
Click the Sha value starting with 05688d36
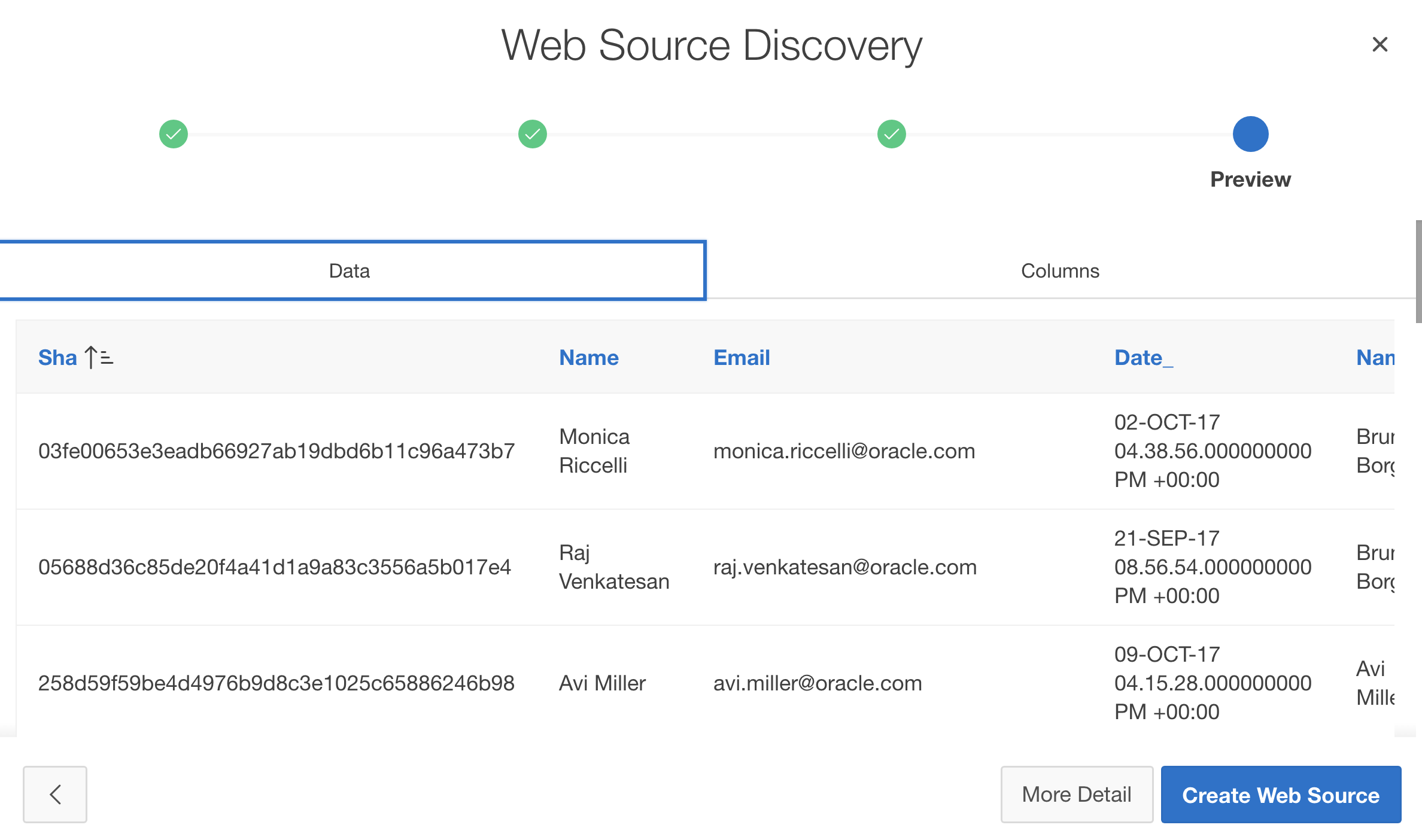(275, 567)
